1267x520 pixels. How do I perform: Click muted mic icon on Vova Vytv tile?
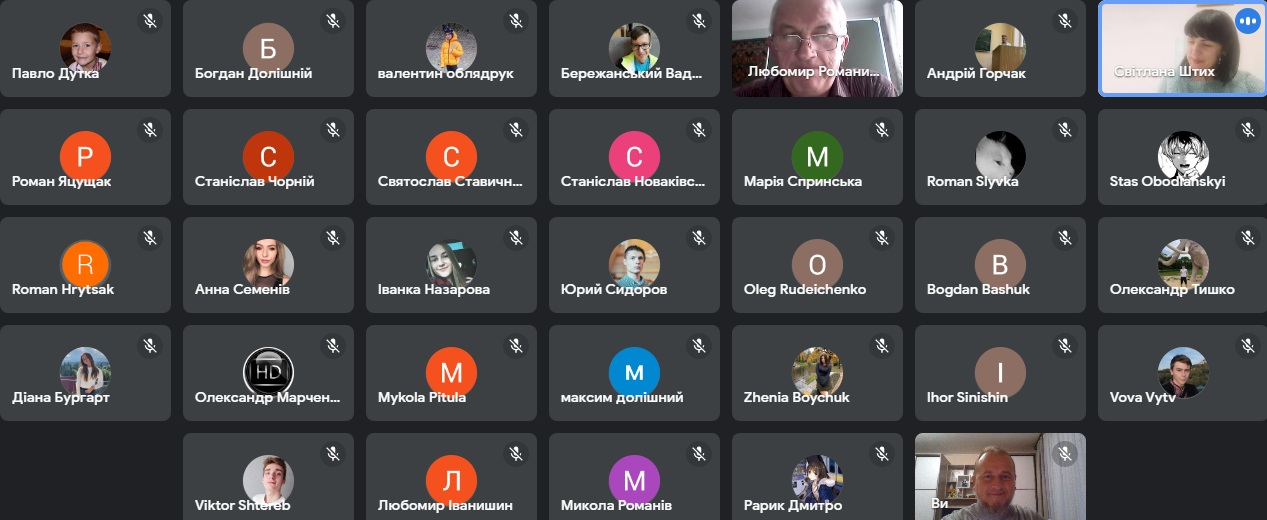(1247, 346)
